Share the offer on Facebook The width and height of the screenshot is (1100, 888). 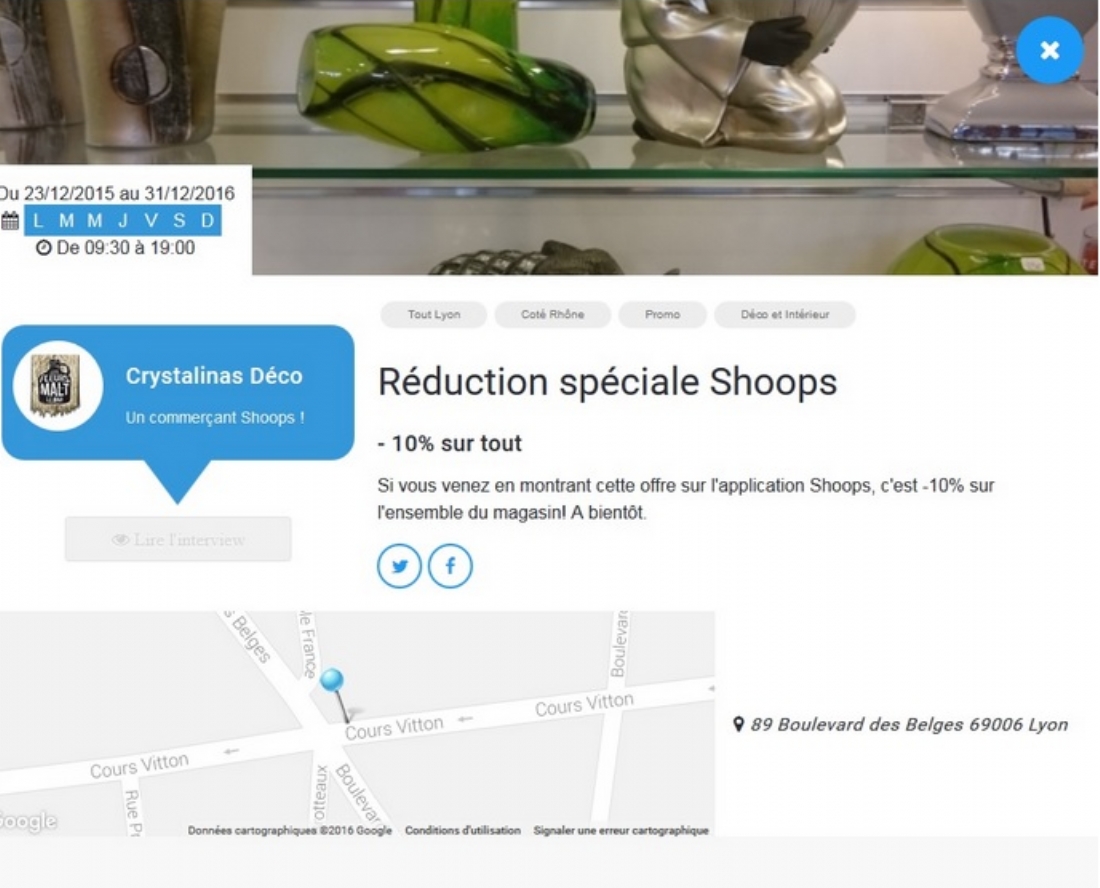click(450, 565)
